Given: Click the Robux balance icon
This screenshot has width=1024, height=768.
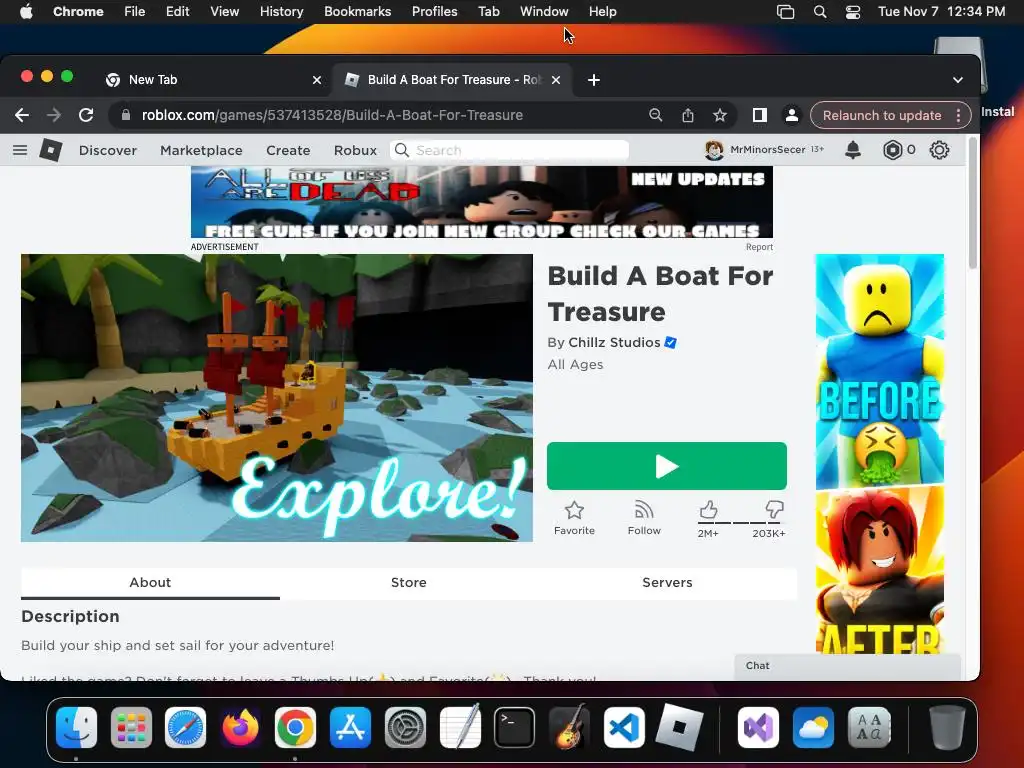Looking at the screenshot, I should coord(892,150).
